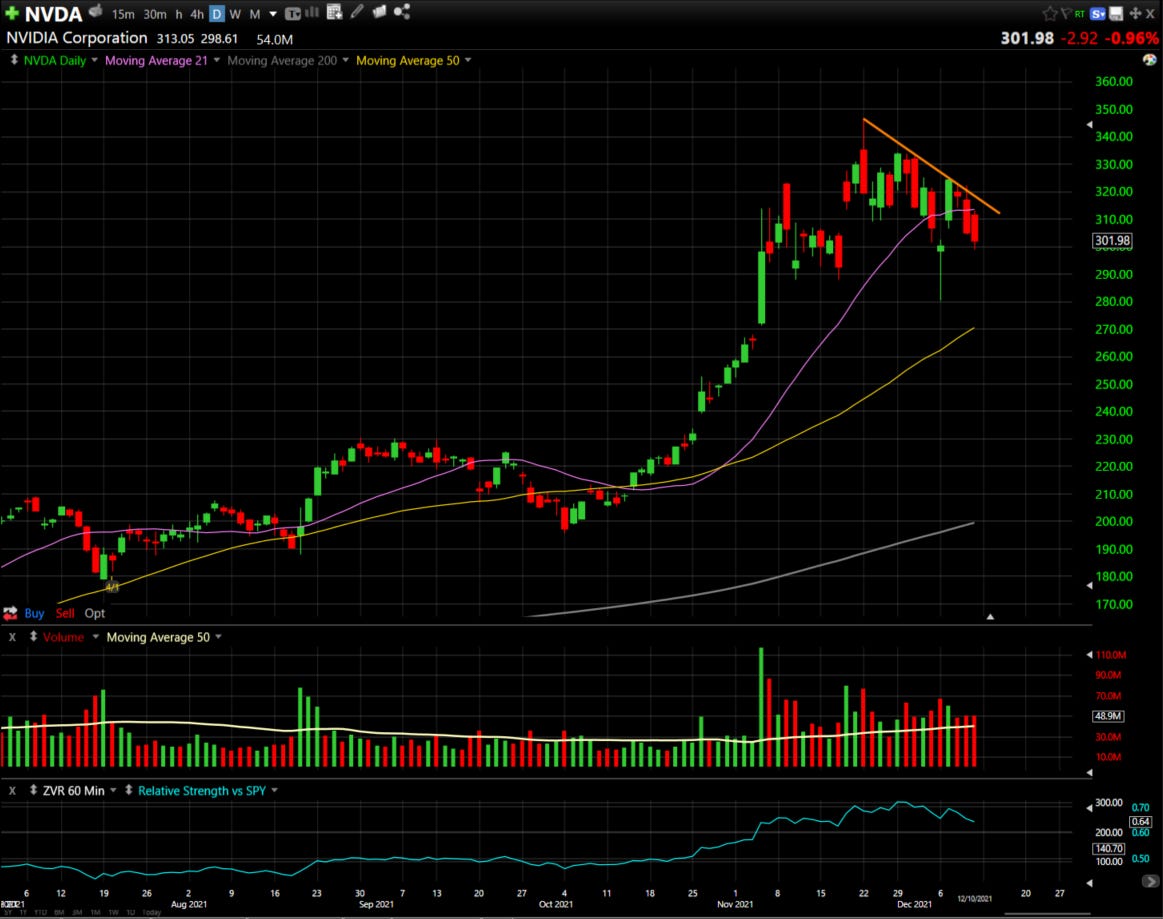Image resolution: width=1163 pixels, height=919 pixels.
Task: Click the -0.96% percent change value
Action: point(1132,38)
